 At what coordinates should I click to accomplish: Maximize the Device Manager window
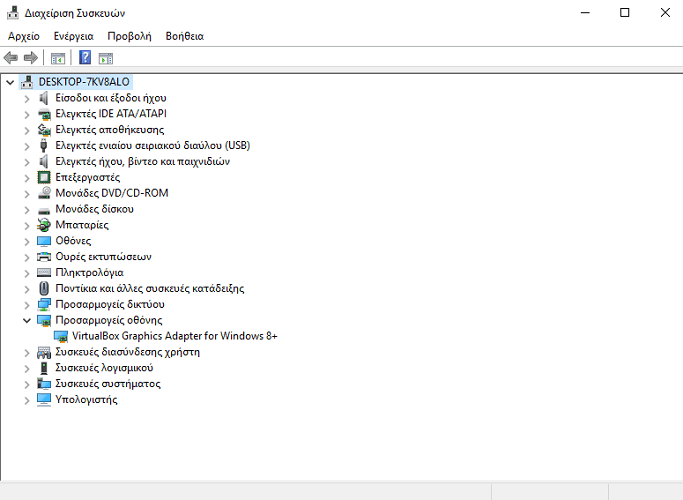(x=625, y=13)
